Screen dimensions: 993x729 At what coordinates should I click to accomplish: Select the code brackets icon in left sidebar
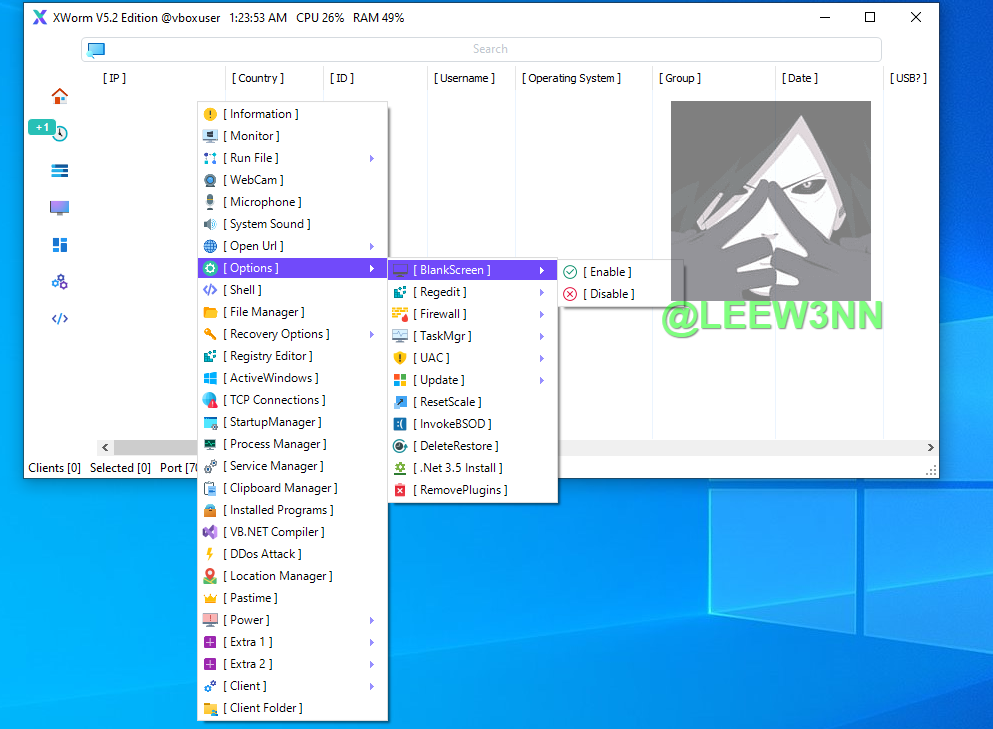60,319
